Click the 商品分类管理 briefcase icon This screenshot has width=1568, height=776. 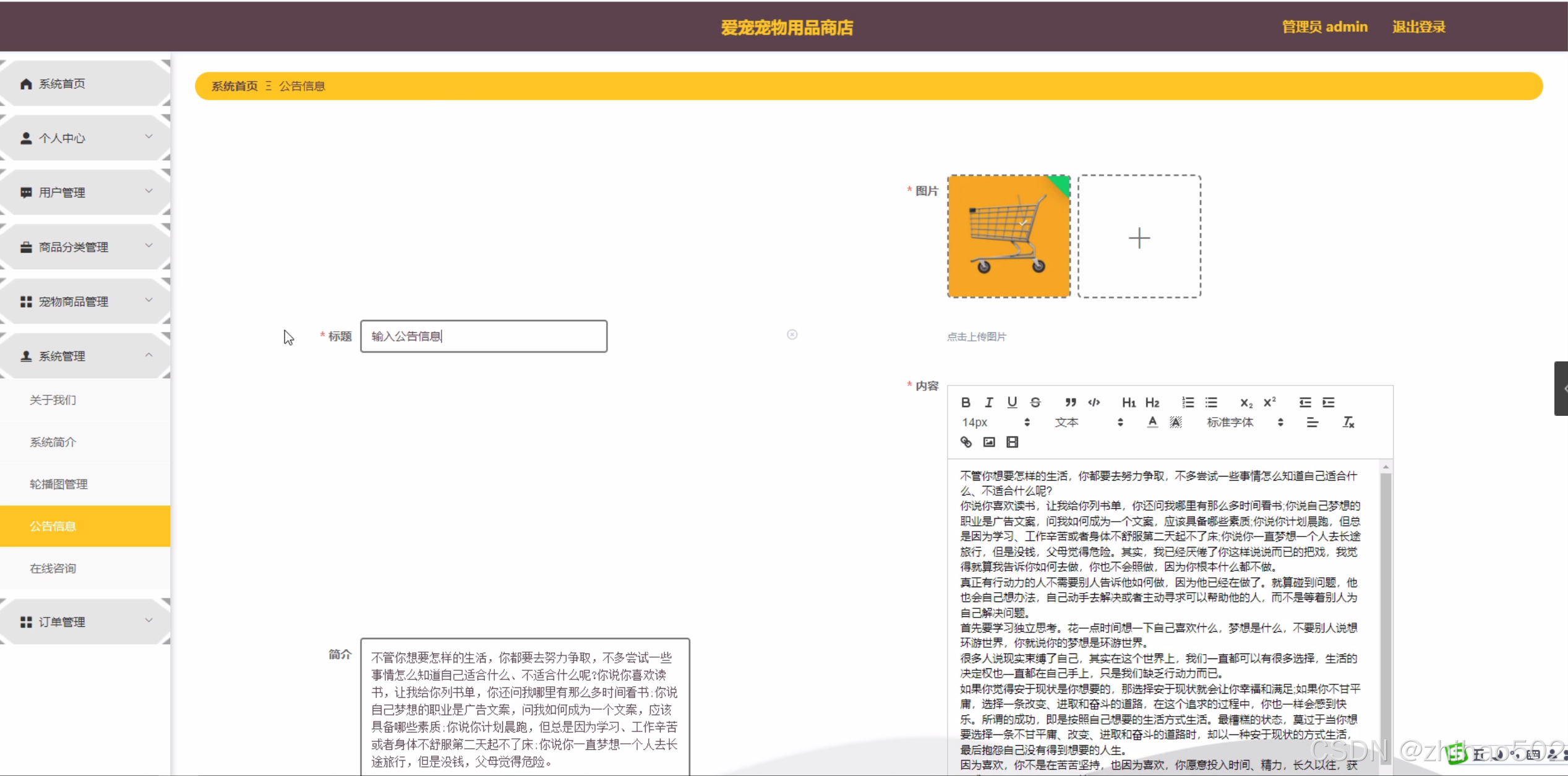click(26, 247)
